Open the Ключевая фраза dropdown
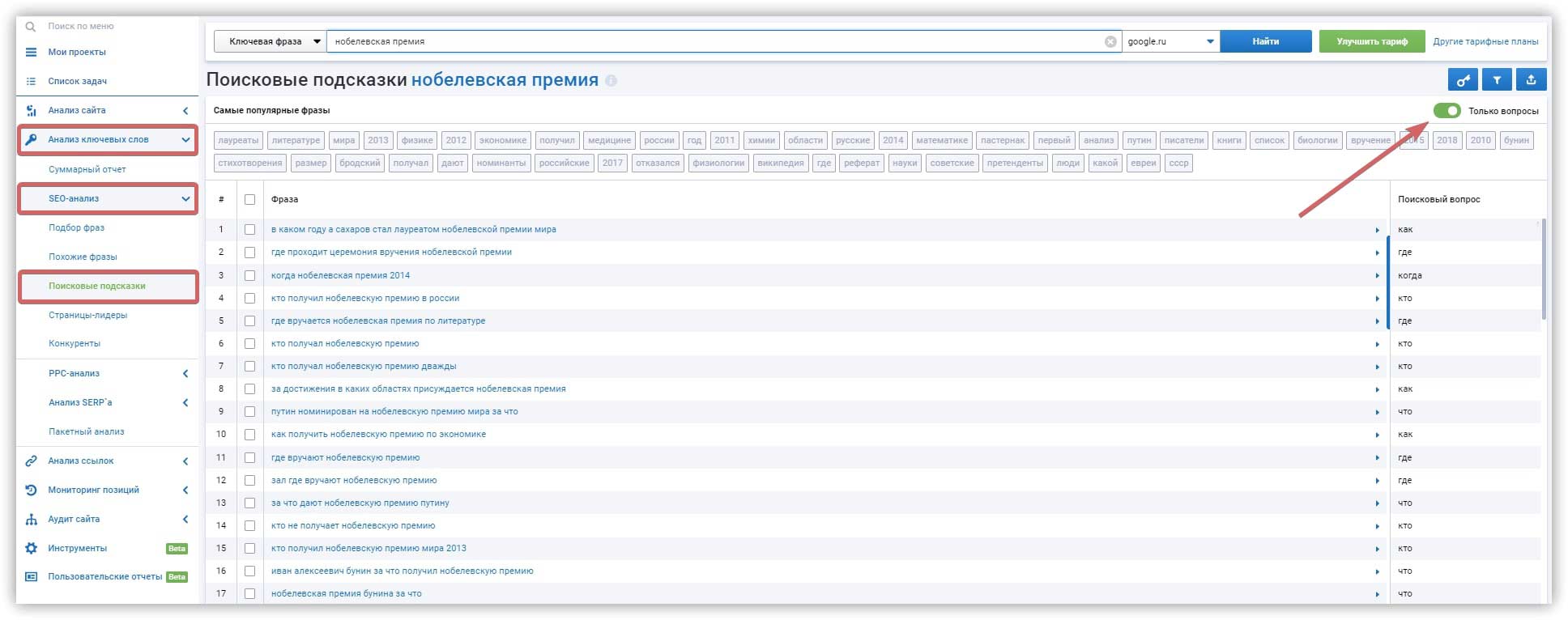1568x620 pixels. (x=271, y=41)
